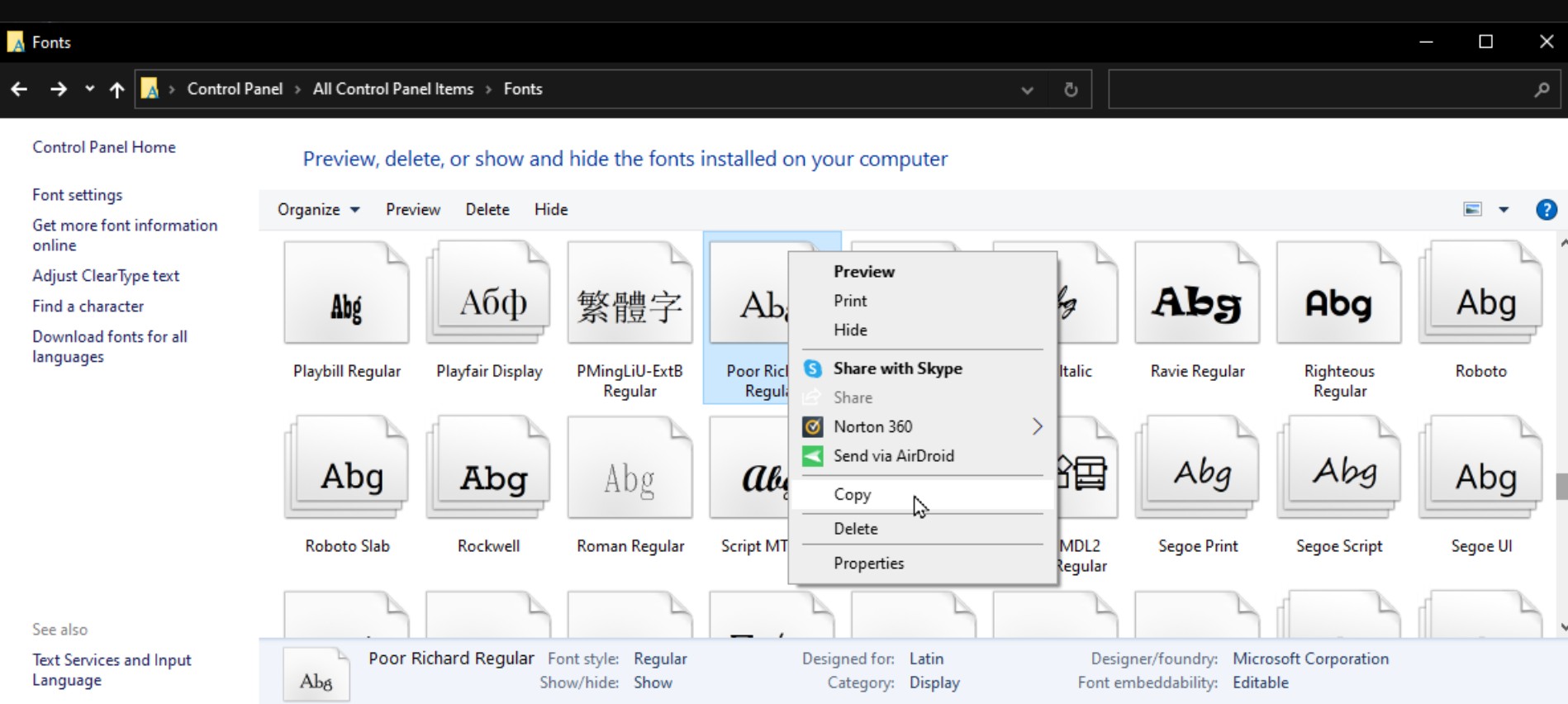
Task: Click the Norton 360 icon
Action: click(813, 426)
